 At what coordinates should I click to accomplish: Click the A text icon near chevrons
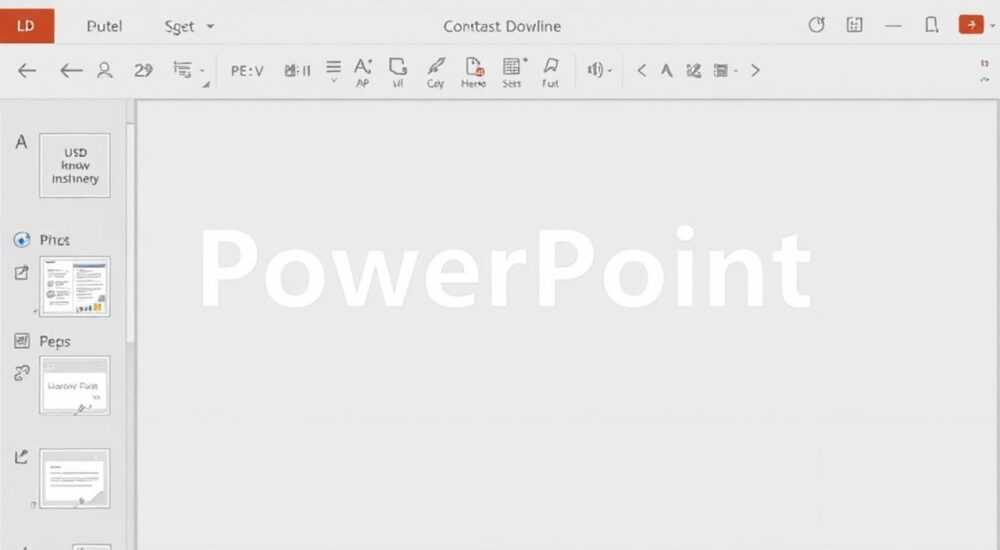click(x=666, y=70)
